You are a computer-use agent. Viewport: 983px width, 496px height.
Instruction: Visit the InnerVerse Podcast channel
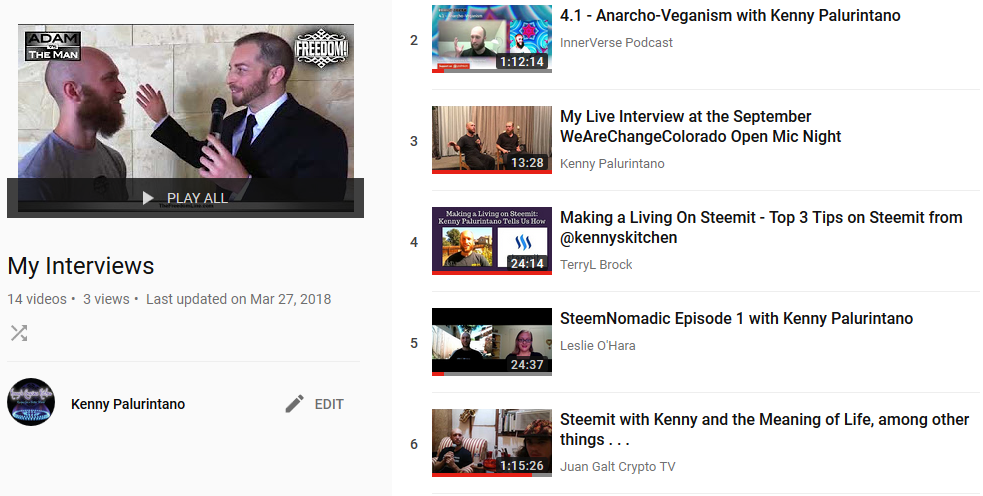pos(616,43)
